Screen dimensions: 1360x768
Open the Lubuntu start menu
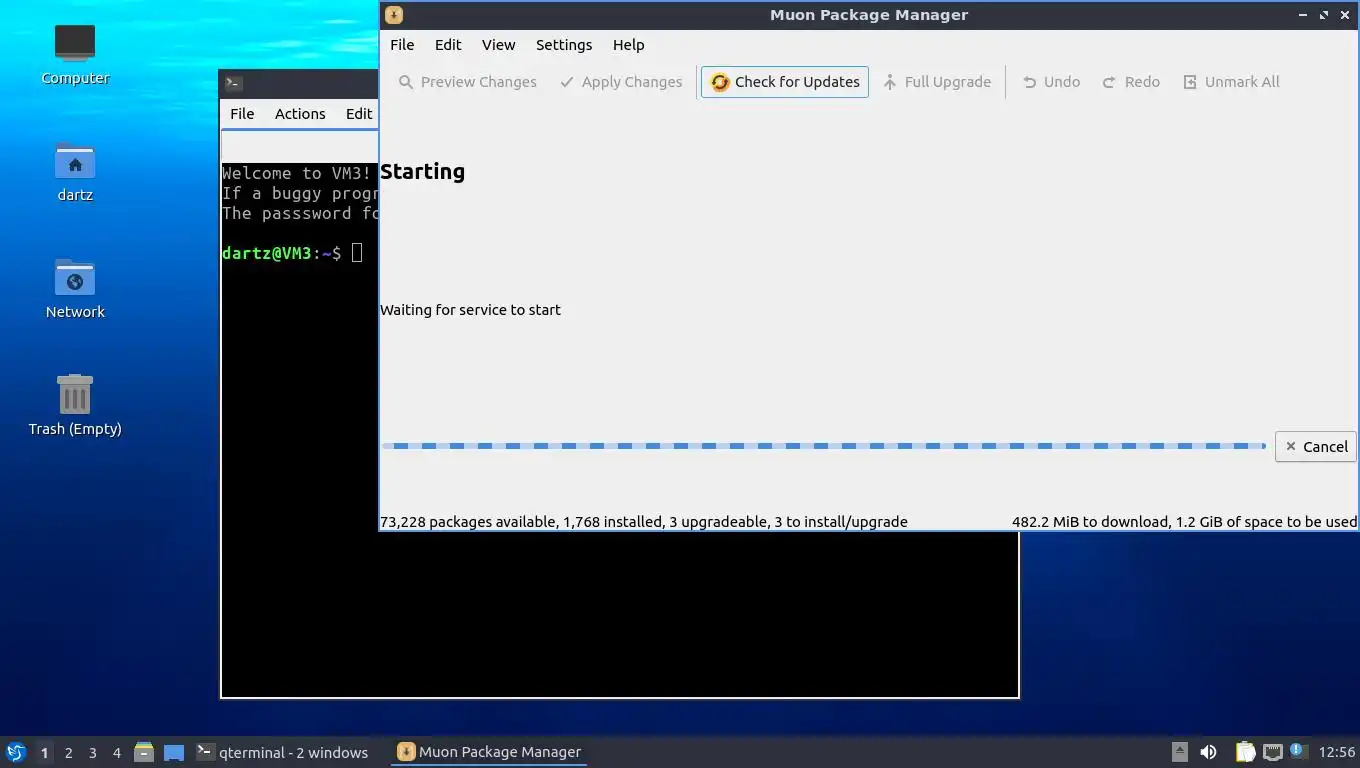[x=16, y=752]
